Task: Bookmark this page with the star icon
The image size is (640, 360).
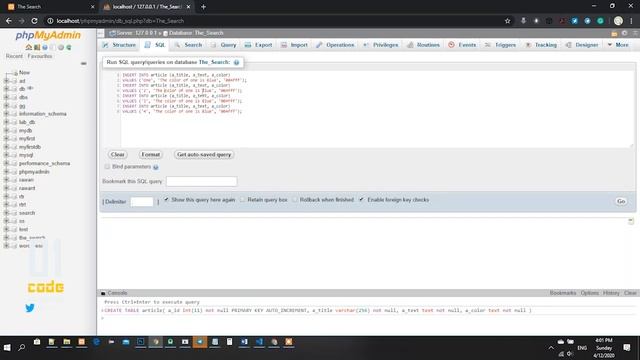Action: (507, 21)
